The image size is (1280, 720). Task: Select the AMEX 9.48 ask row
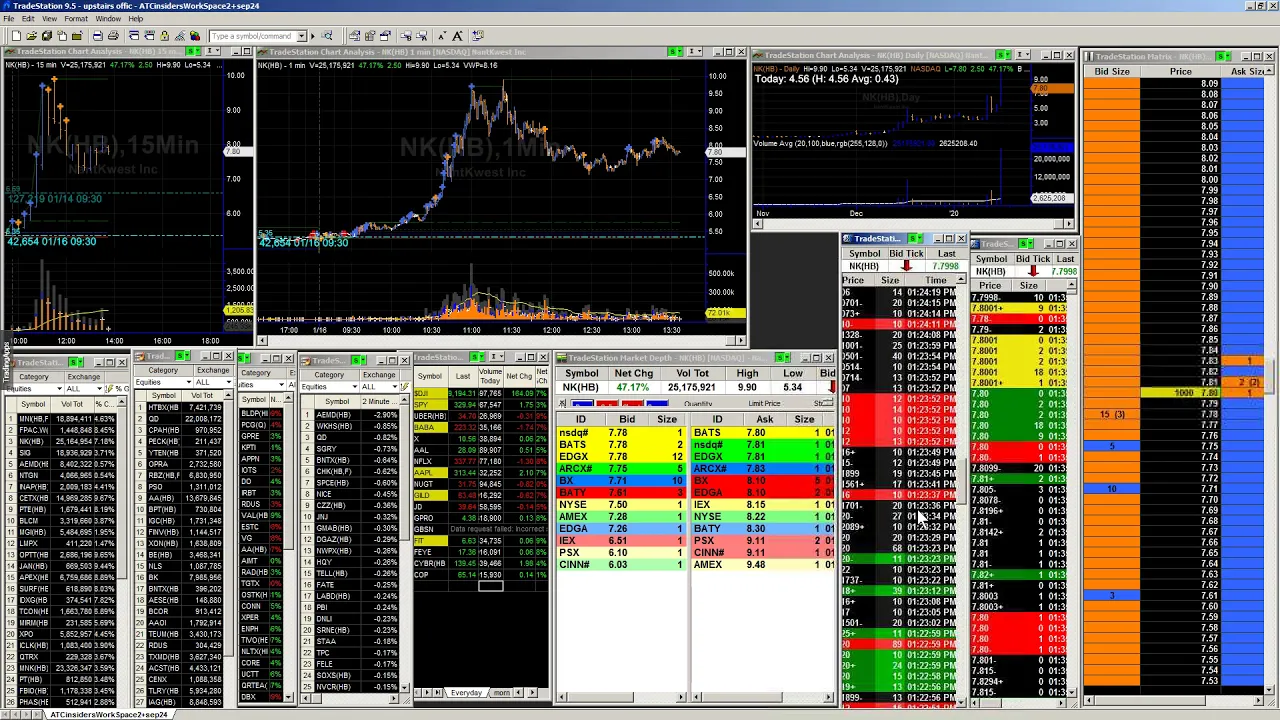pos(762,564)
